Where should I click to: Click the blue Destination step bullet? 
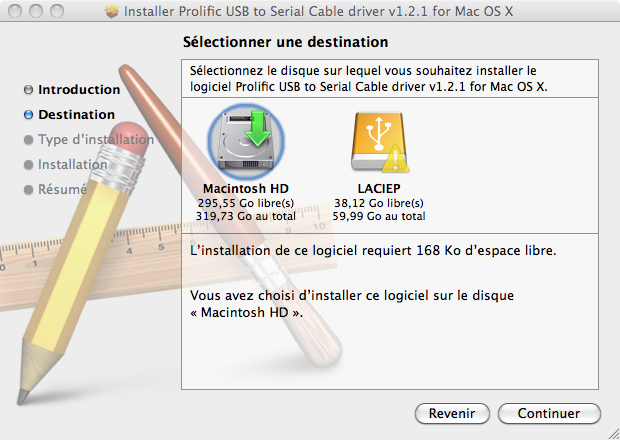[x=28, y=115]
